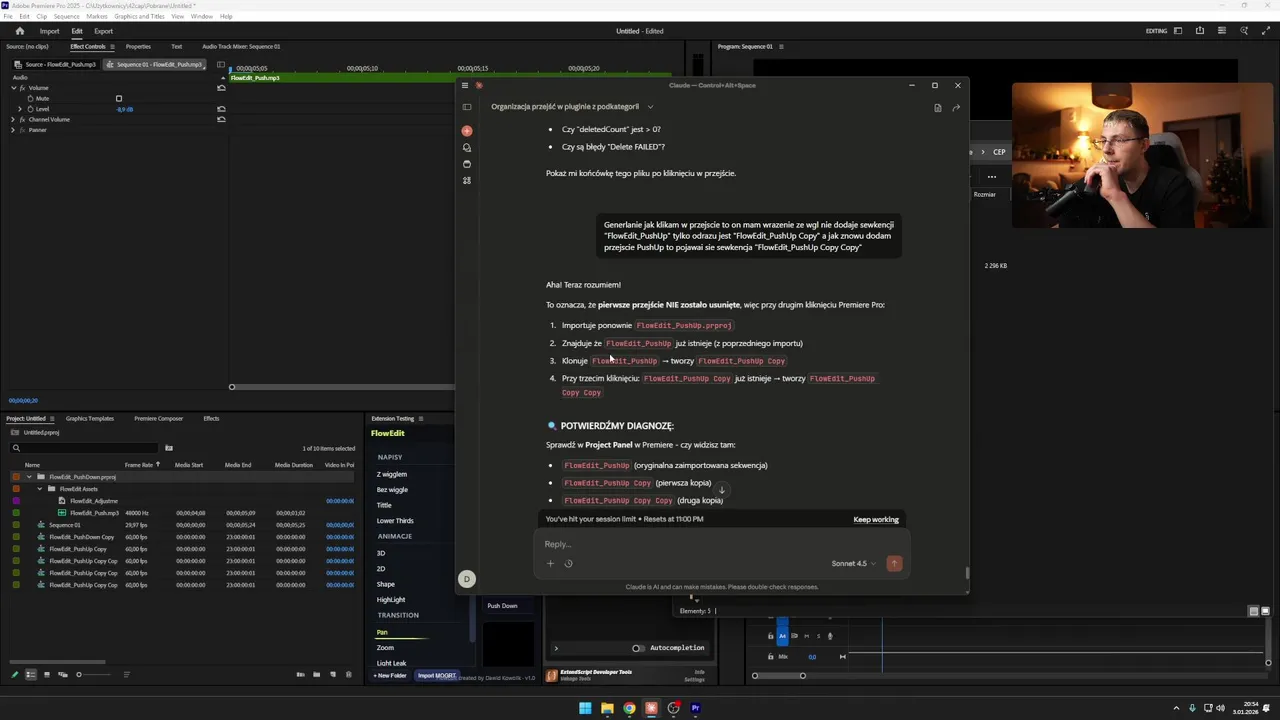Toggle the Mute animation stopwatch
The width and height of the screenshot is (1280, 720).
pyautogui.click(x=31, y=98)
